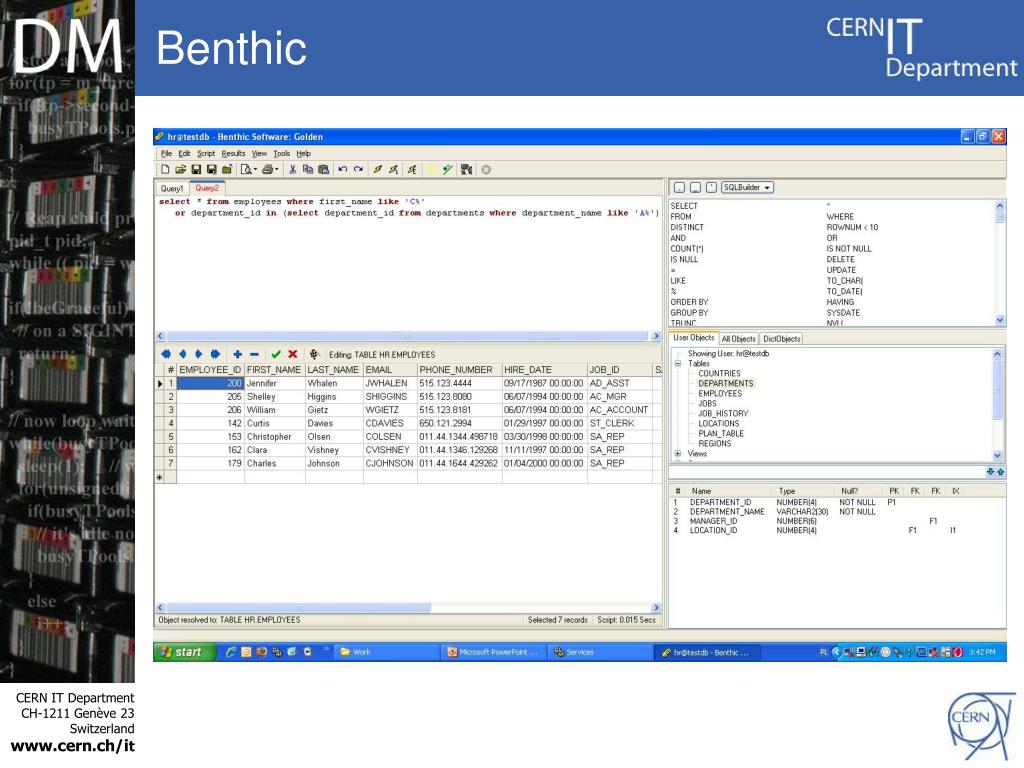Click the GROUP BY keyword in SQLBuilder
Screen dimensions: 1024x768
(x=689, y=313)
